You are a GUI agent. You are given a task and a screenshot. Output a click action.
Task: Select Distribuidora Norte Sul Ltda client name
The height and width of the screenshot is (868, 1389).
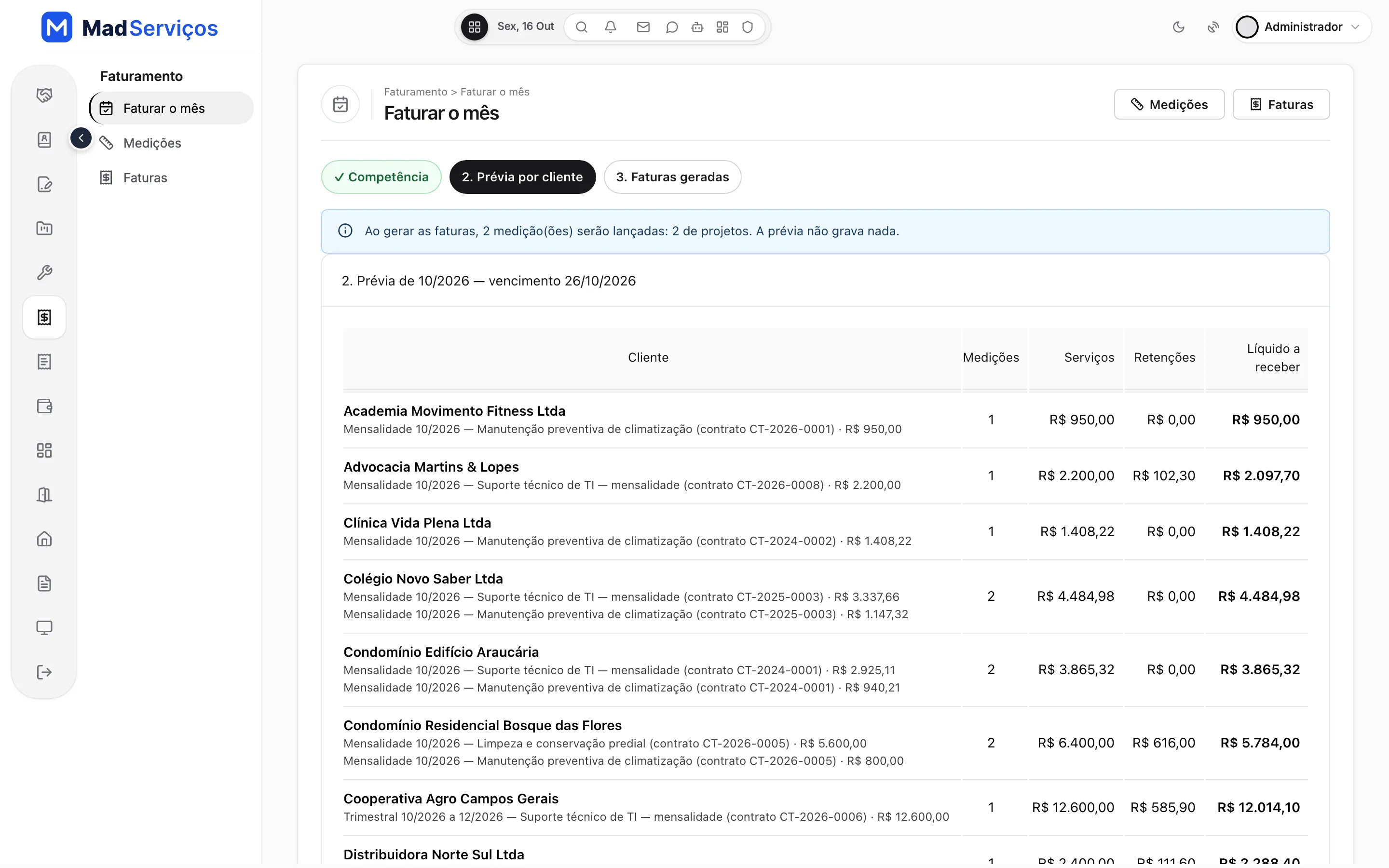434,854
